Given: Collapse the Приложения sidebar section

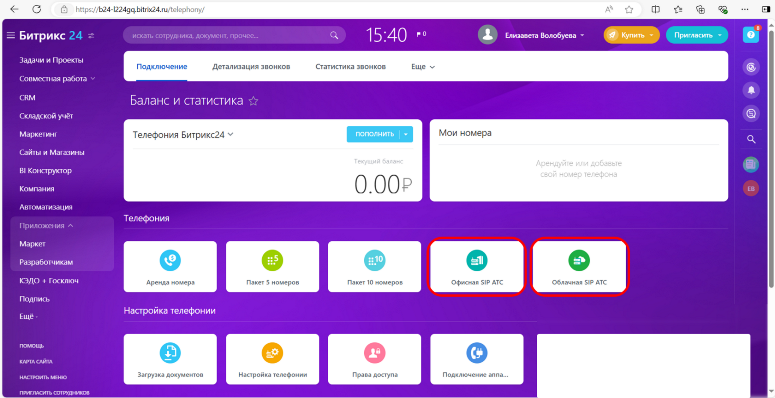Looking at the screenshot, I should click(46, 225).
